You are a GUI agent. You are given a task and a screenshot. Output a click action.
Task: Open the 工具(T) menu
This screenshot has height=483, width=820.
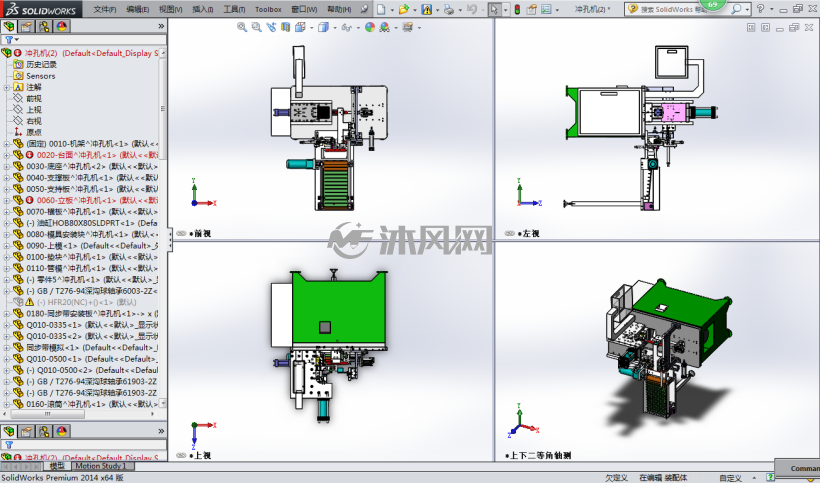tap(234, 9)
